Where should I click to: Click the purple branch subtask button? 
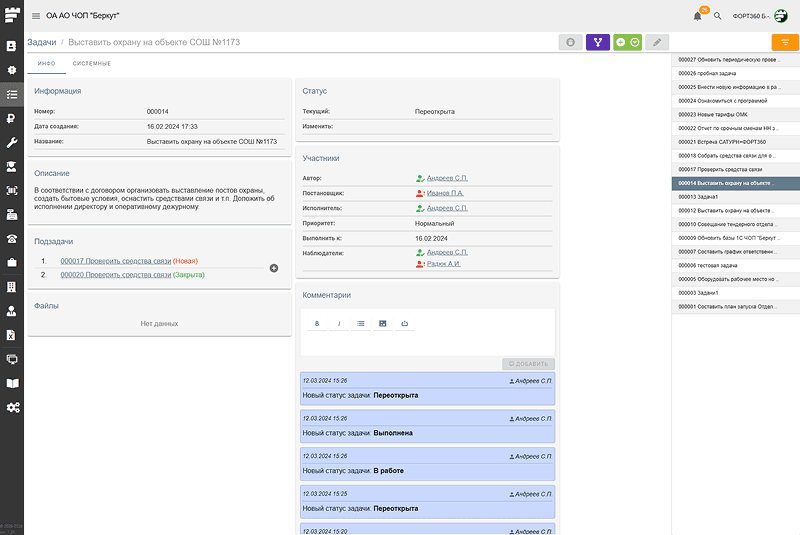(598, 42)
